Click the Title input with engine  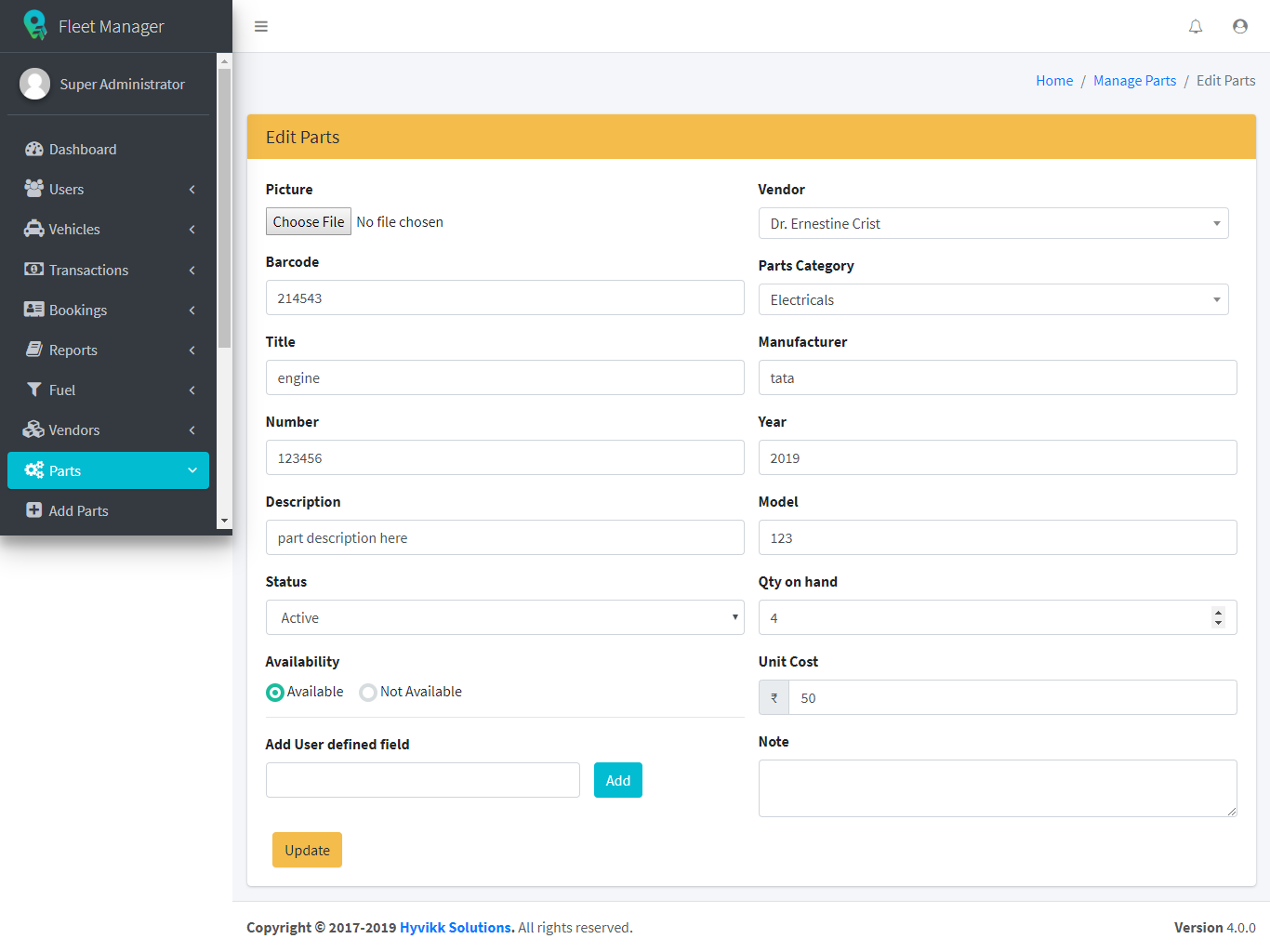click(505, 377)
